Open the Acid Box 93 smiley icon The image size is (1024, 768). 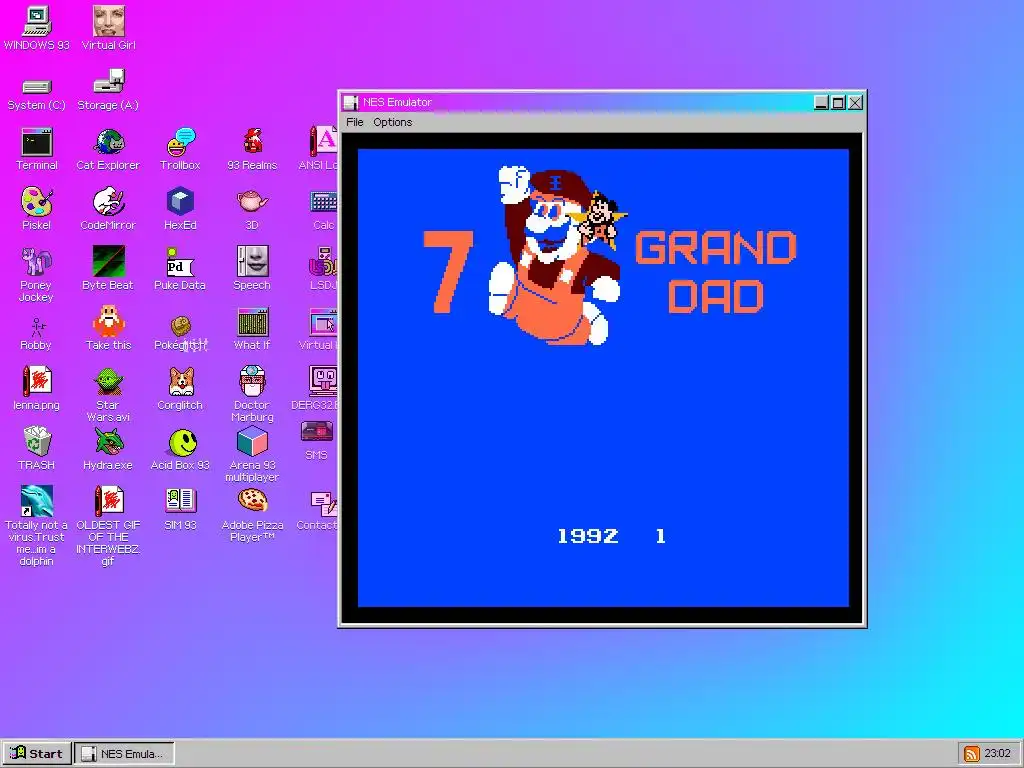pos(182,443)
